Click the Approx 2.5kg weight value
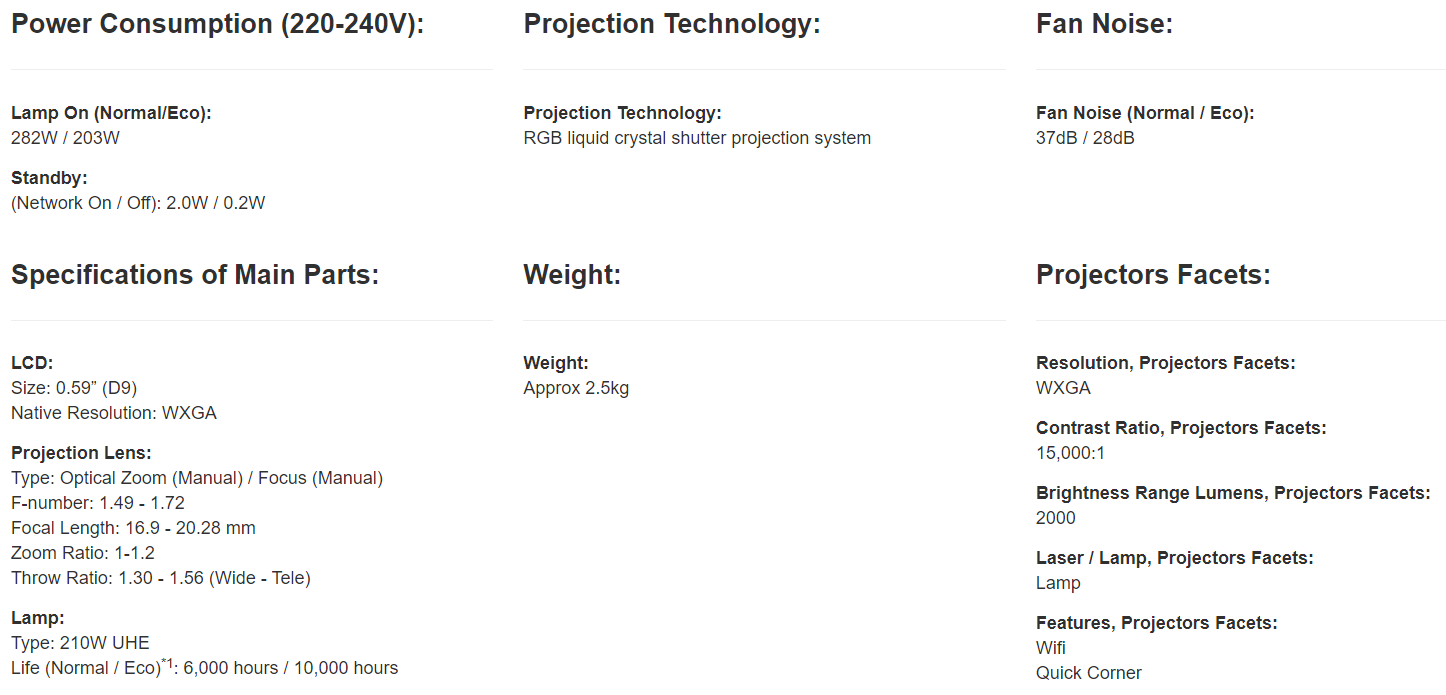The height and width of the screenshot is (695, 1446). point(576,388)
